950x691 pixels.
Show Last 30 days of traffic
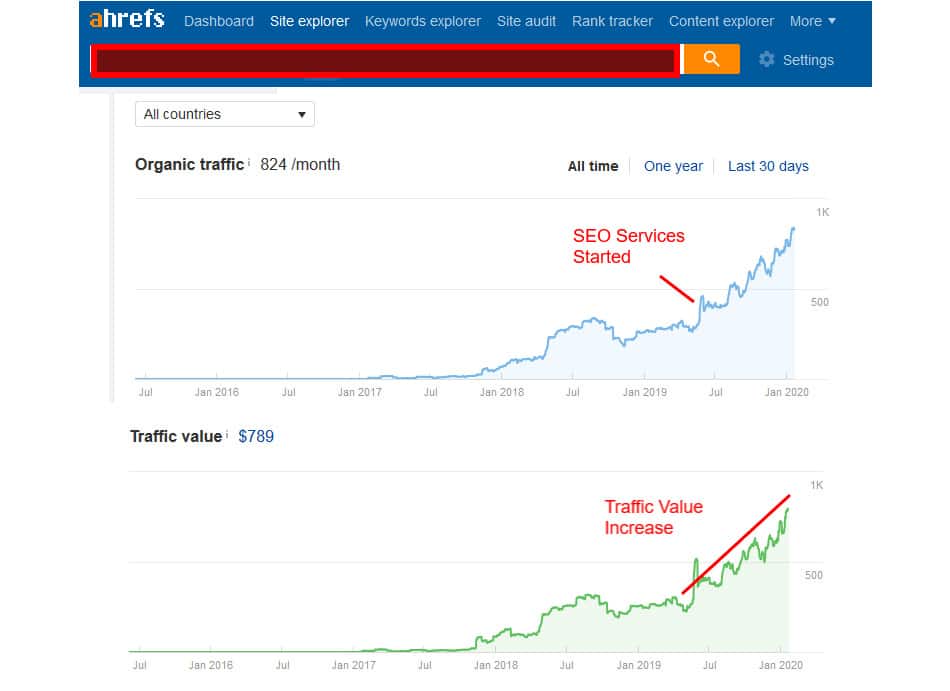(x=768, y=166)
